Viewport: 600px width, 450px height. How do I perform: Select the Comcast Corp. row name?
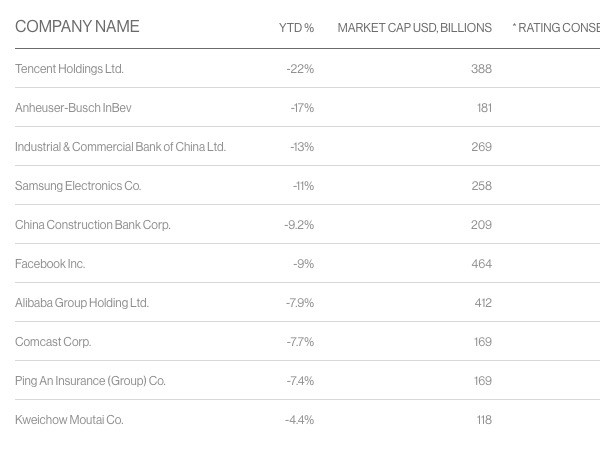[53, 342]
